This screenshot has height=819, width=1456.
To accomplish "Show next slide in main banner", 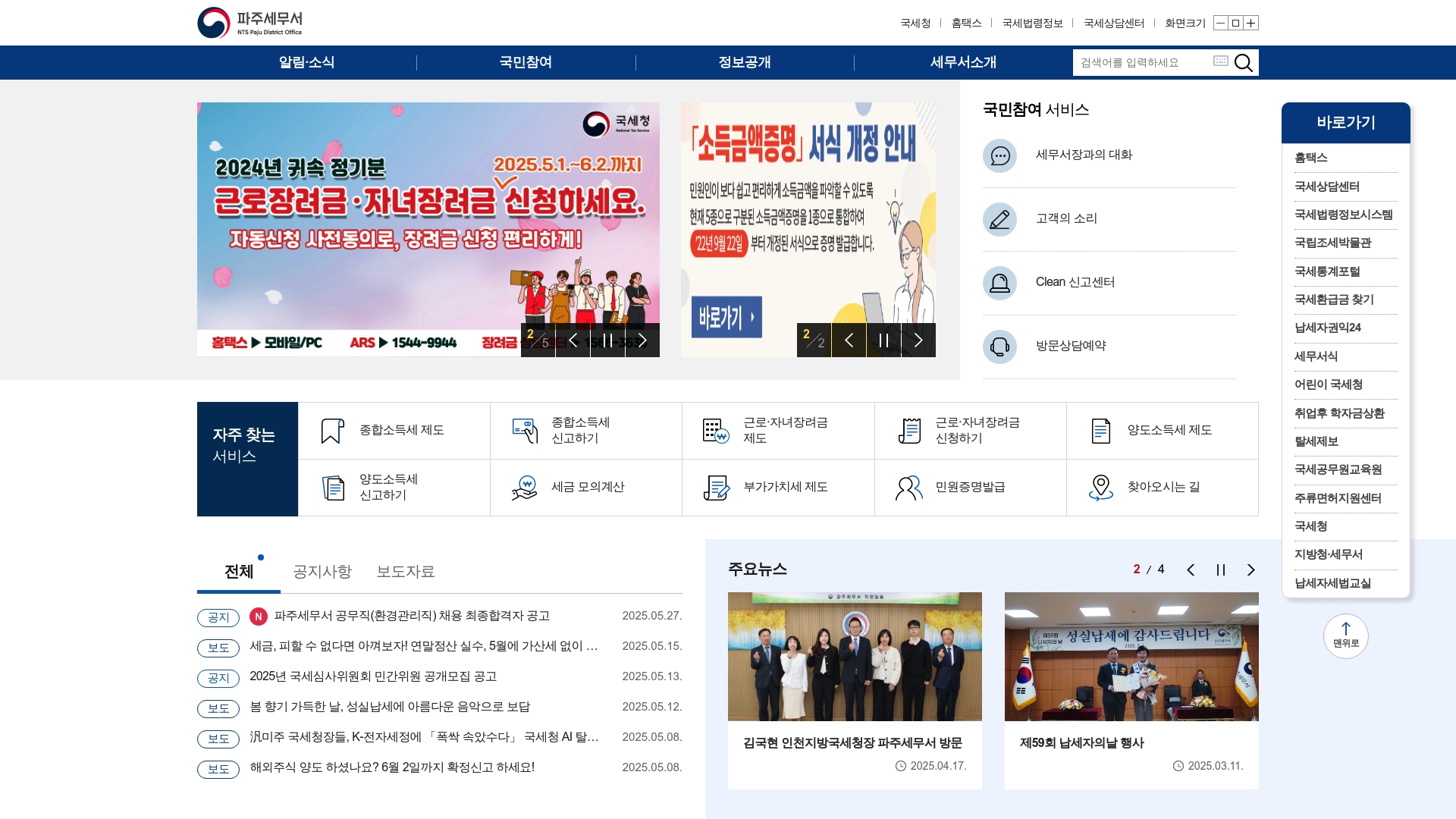I will click(x=642, y=340).
